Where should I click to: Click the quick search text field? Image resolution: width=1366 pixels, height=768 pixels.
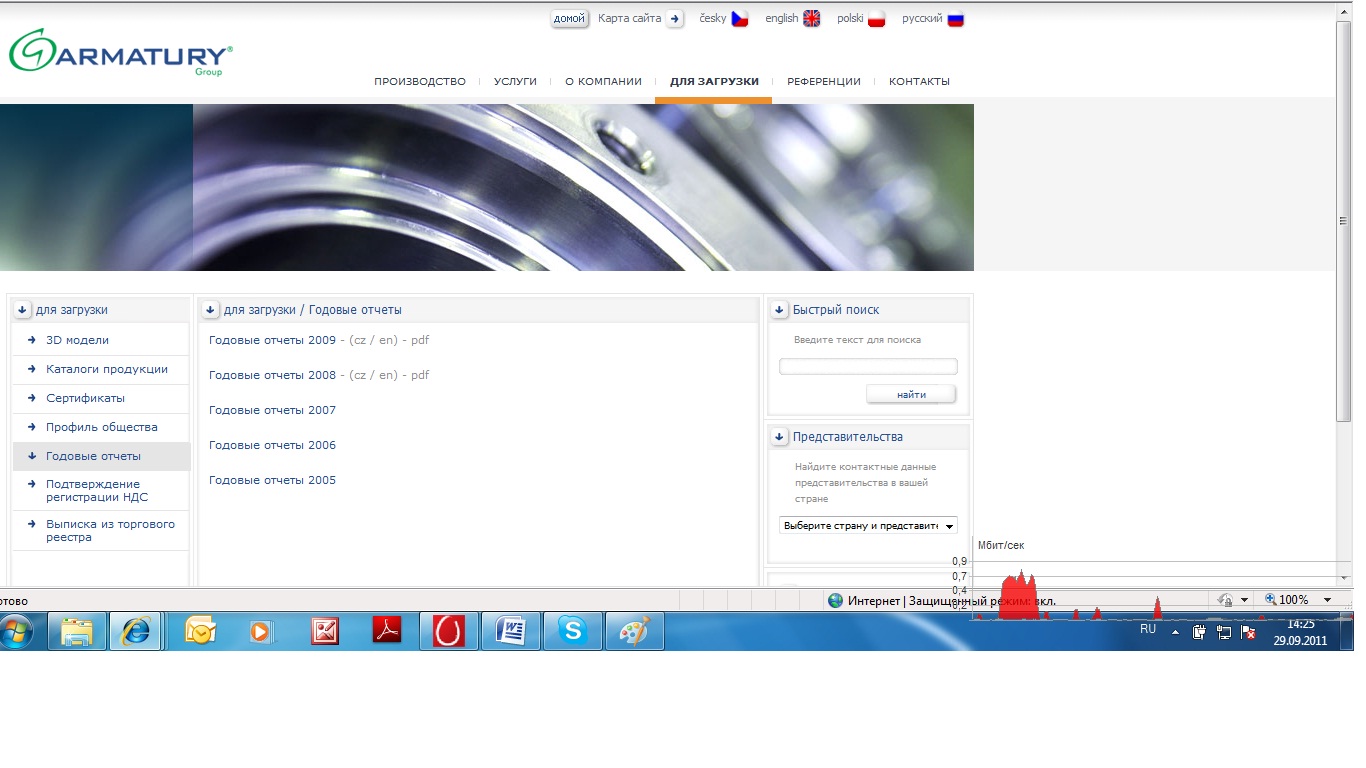coord(868,367)
